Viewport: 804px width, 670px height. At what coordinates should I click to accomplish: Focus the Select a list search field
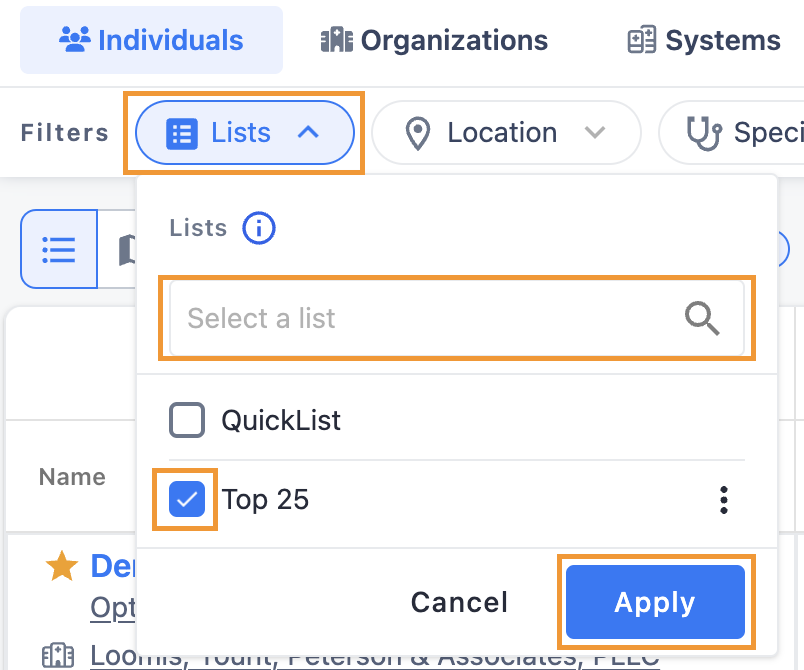pyautogui.click(x=456, y=318)
